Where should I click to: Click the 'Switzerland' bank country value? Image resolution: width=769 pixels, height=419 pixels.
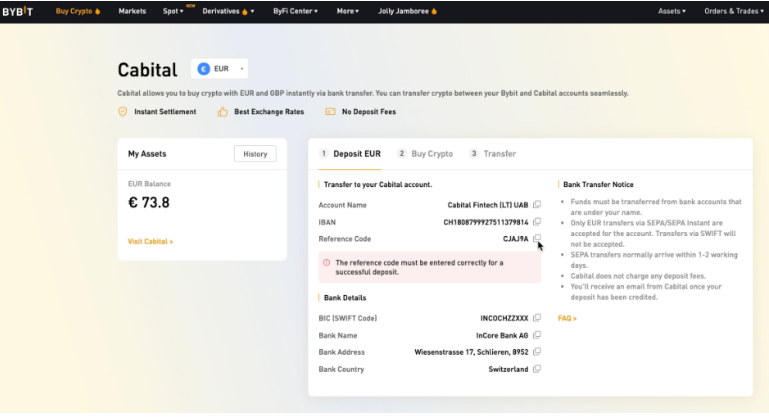508,369
